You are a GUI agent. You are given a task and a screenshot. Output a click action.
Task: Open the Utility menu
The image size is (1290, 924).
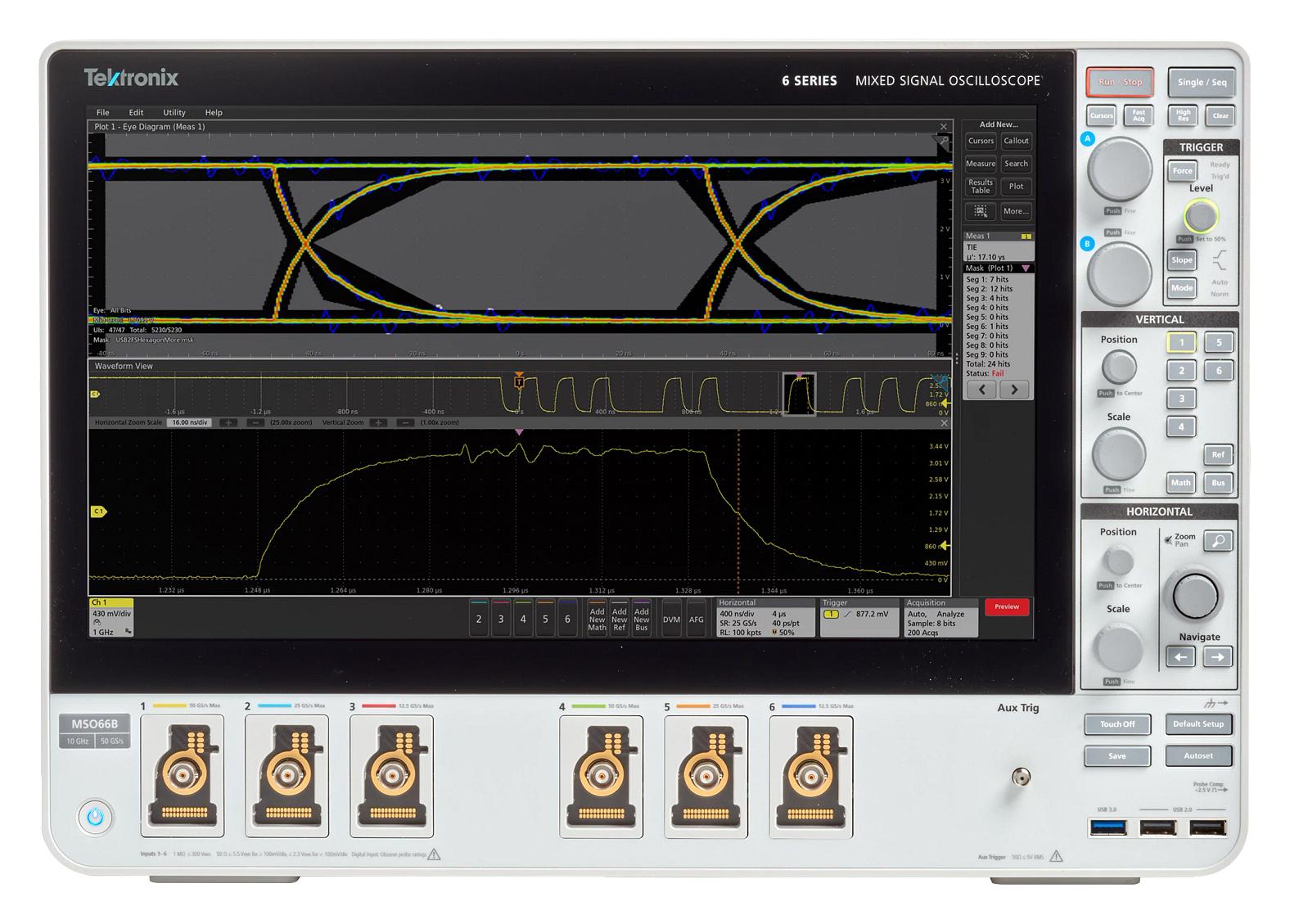174,112
